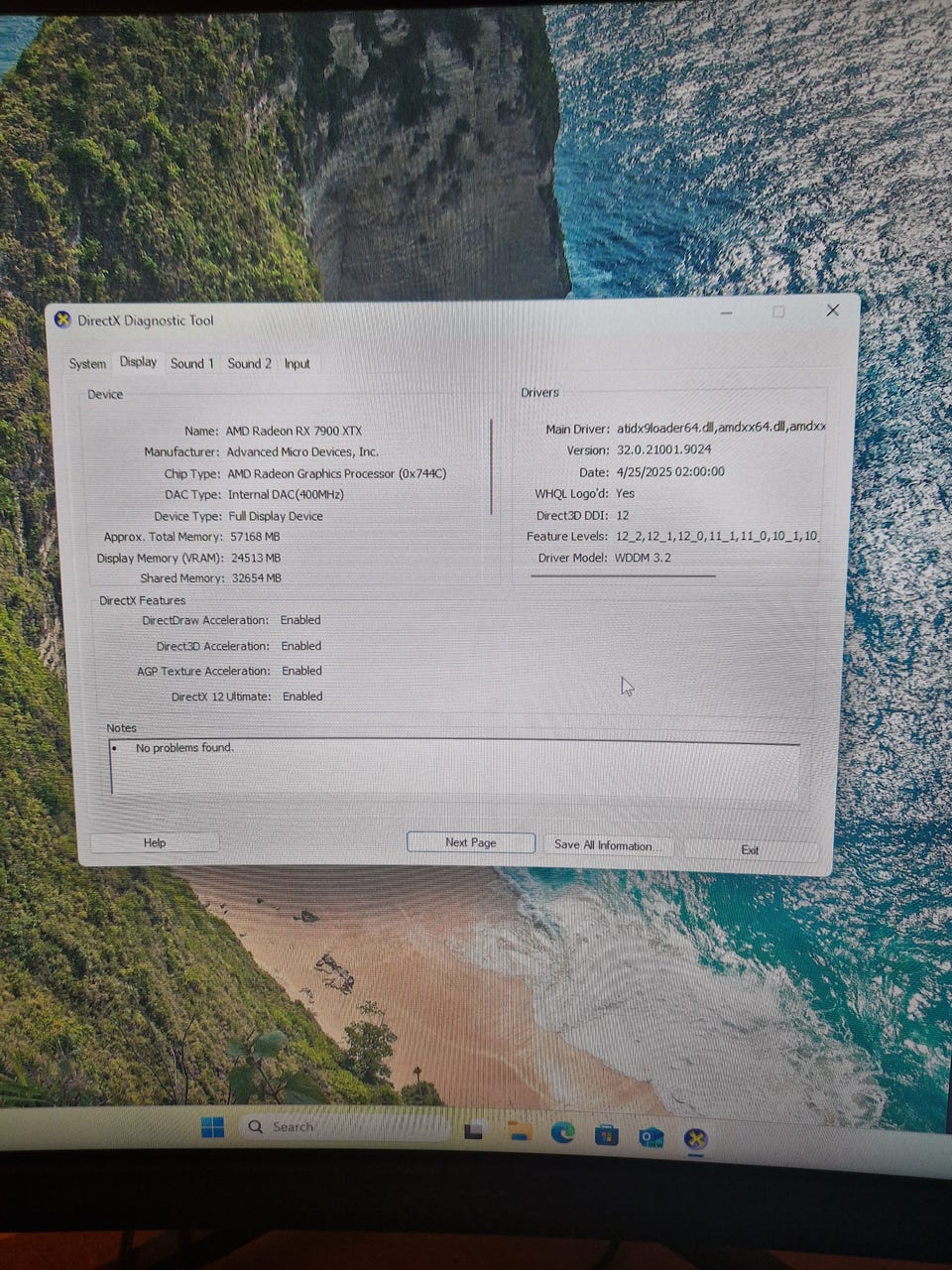Viewport: 952px width, 1270px height.
Task: Click AGP Texture Acceleration 'Enabled' value
Action: [x=301, y=671]
